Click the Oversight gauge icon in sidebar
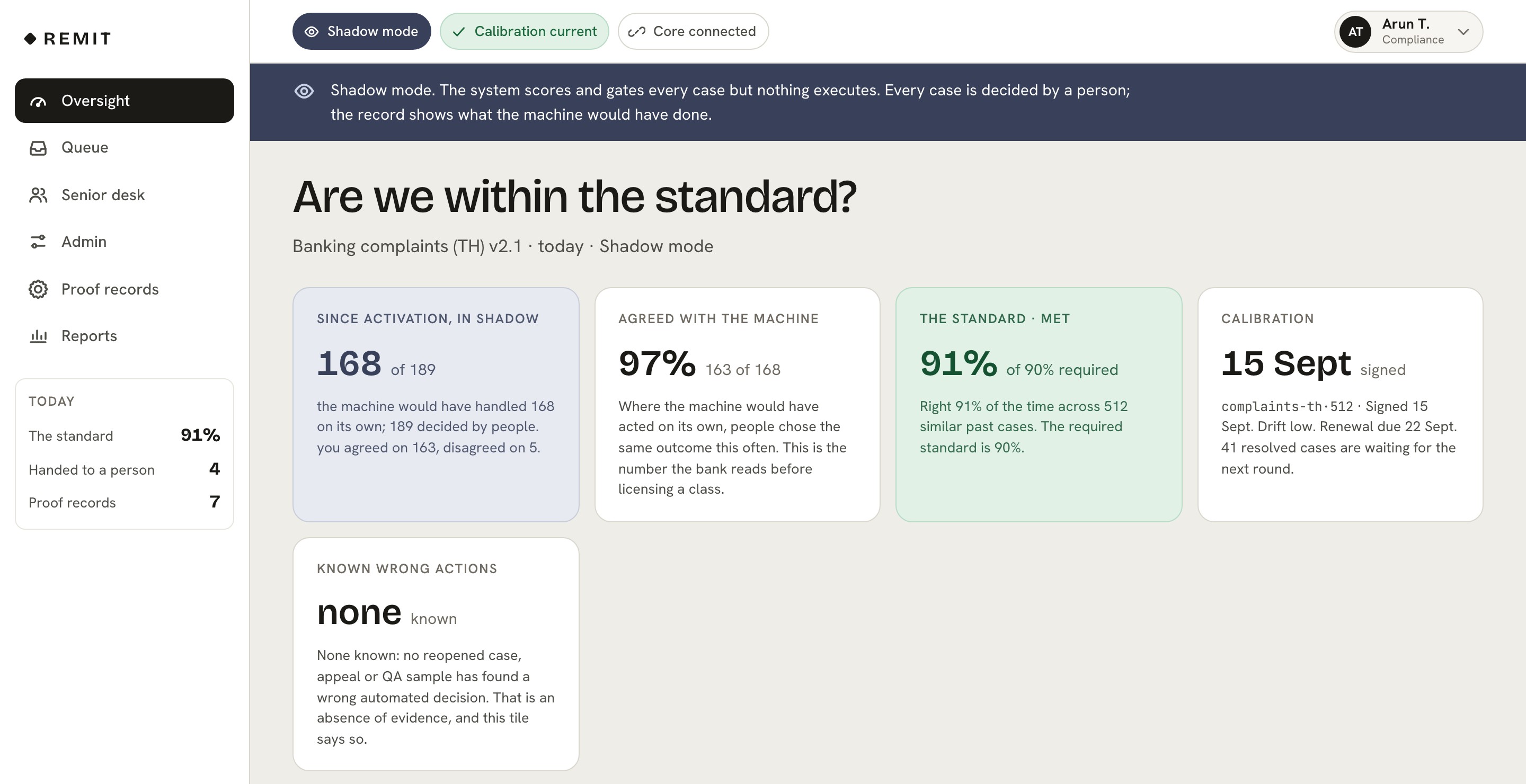This screenshot has height=784, width=1526. coord(38,101)
